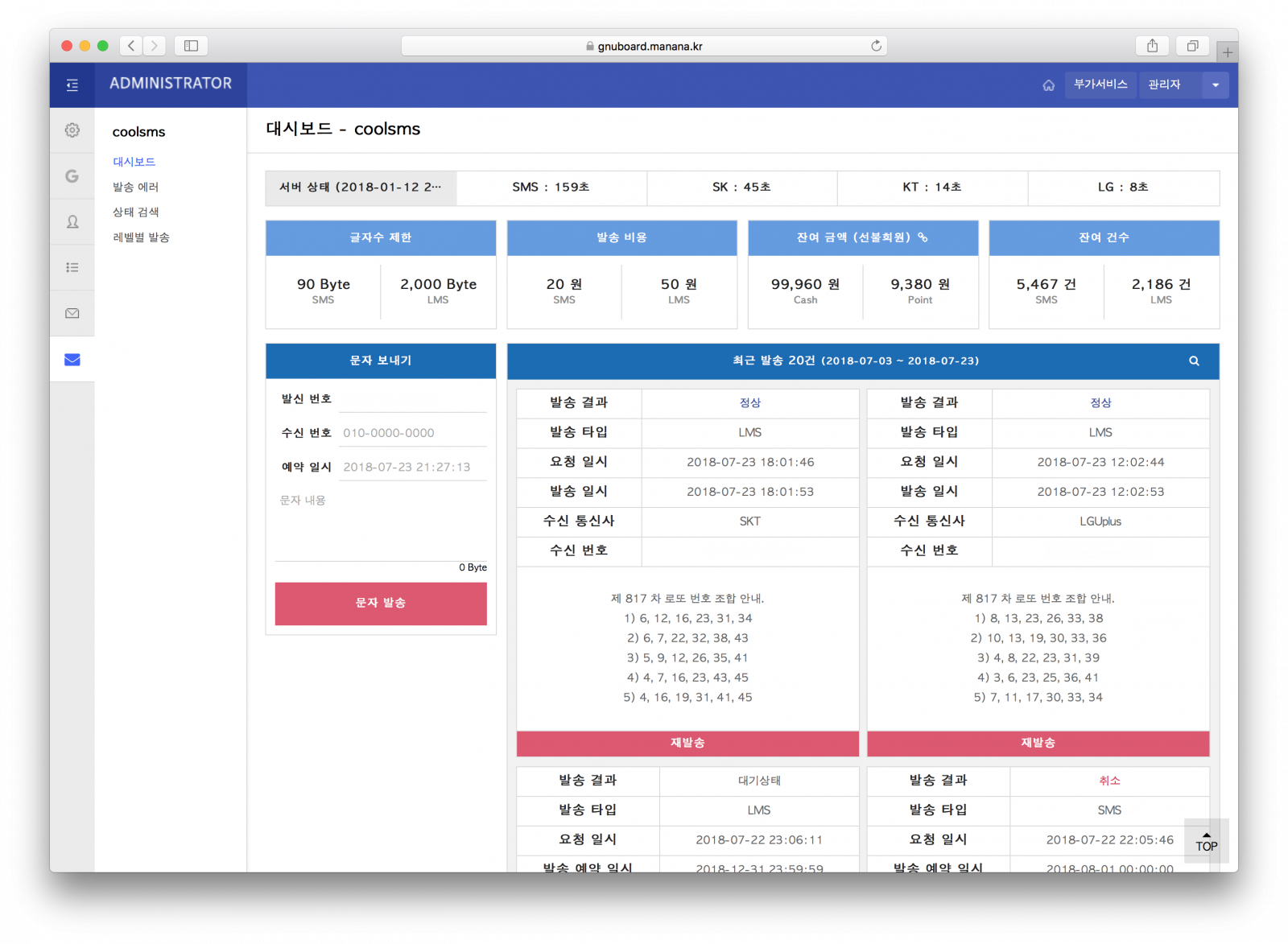Click the outlined envelope sidebar icon
The image size is (1288, 944).
72,313
